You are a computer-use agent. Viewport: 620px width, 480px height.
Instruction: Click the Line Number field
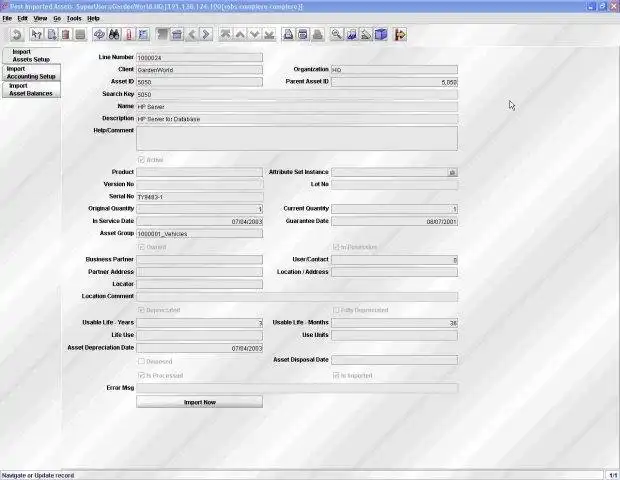pos(199,58)
